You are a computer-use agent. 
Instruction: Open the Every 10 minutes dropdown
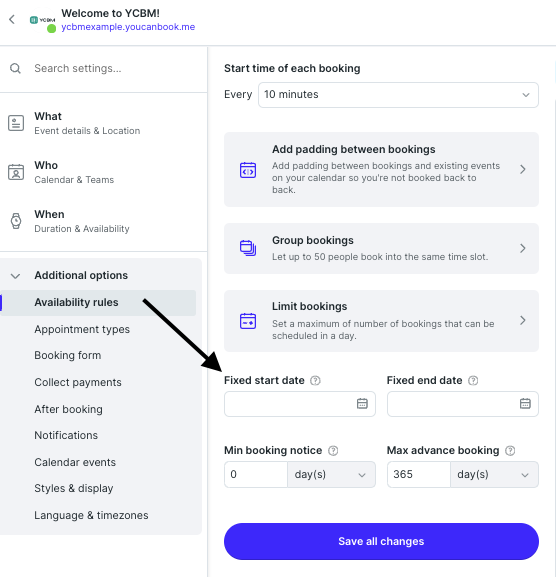tap(399, 95)
